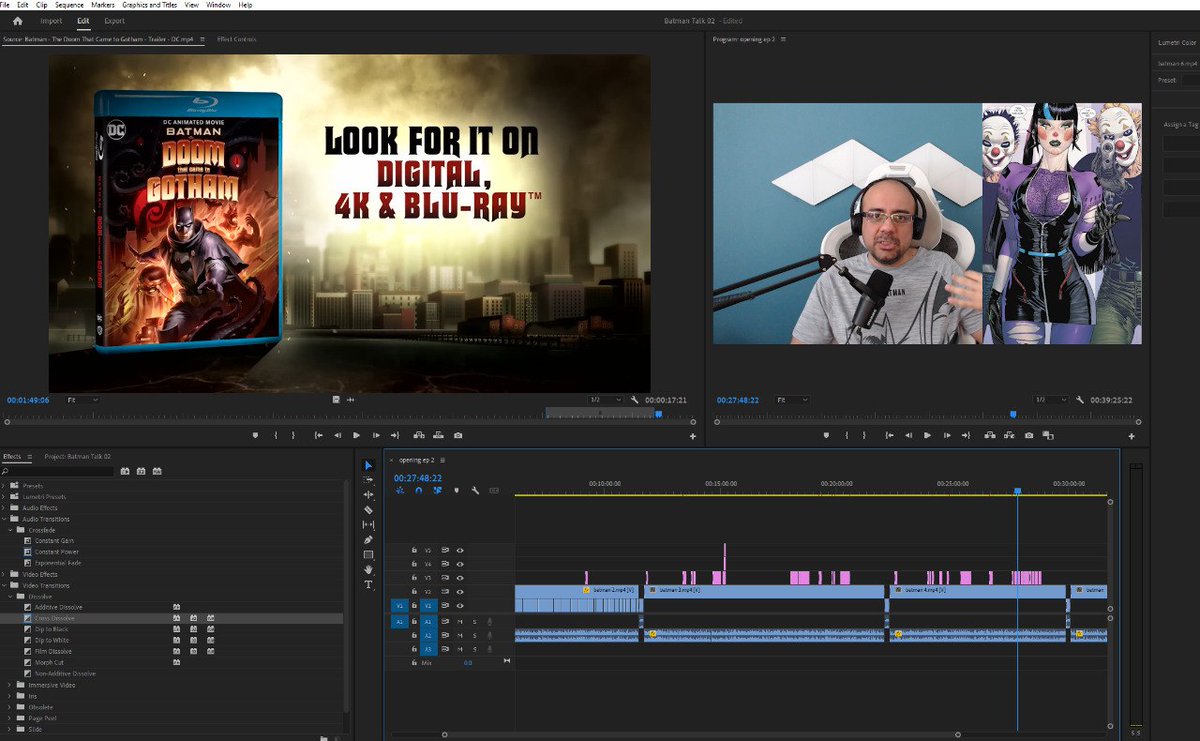Click Overwrite button in Source monitor
The height and width of the screenshot is (741, 1200).
[438, 435]
